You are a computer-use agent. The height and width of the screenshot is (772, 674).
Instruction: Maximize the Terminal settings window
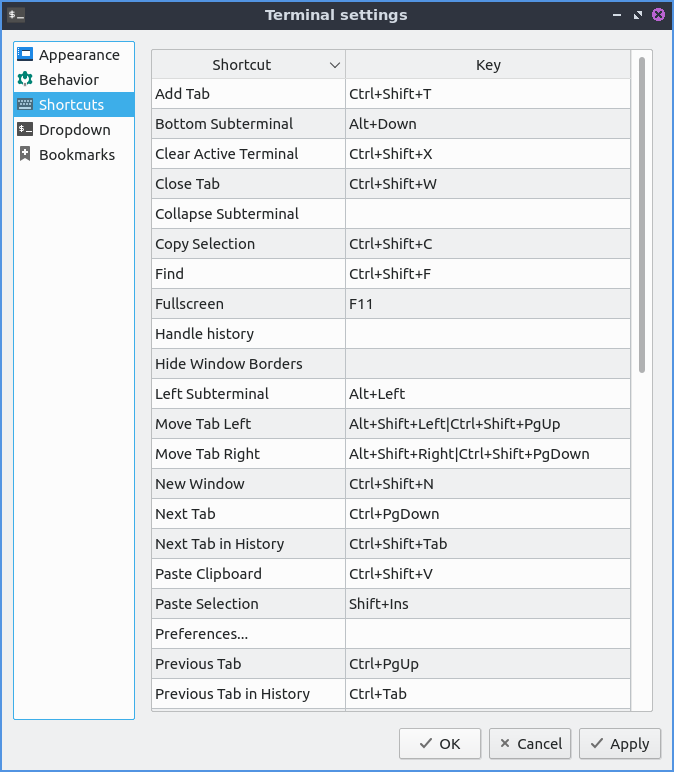638,15
